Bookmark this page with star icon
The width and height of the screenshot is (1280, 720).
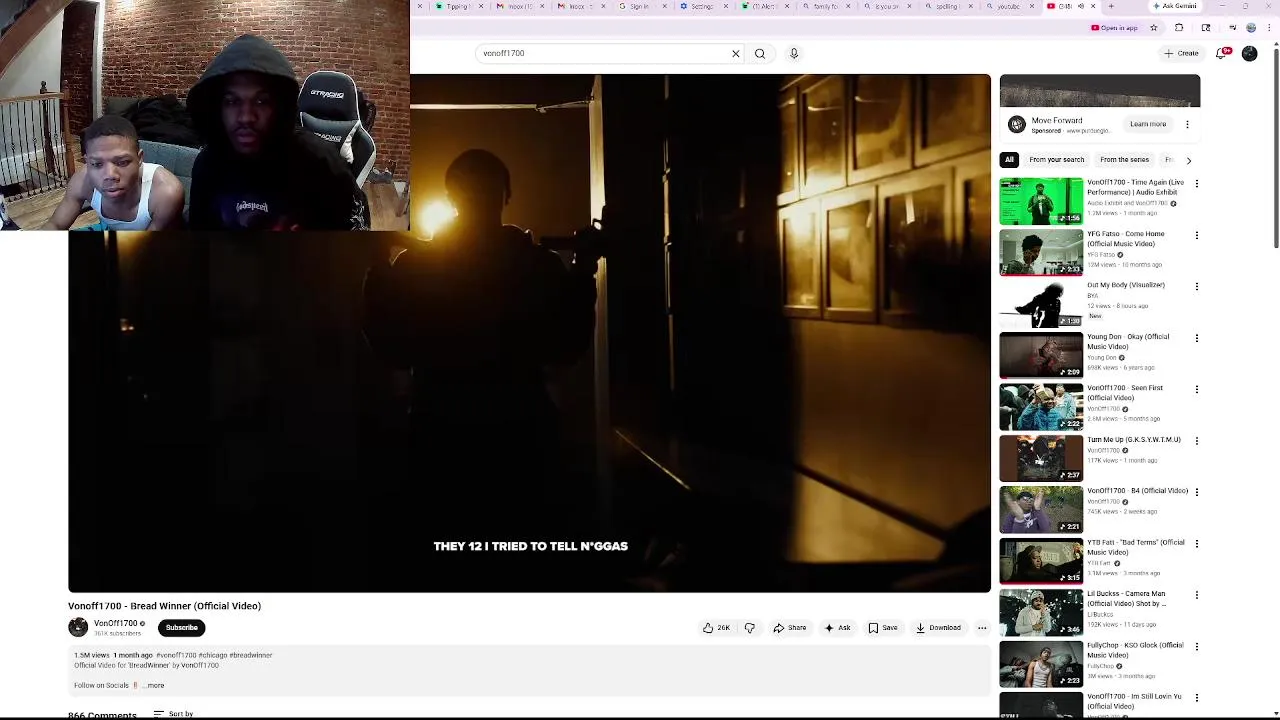click(x=1153, y=28)
